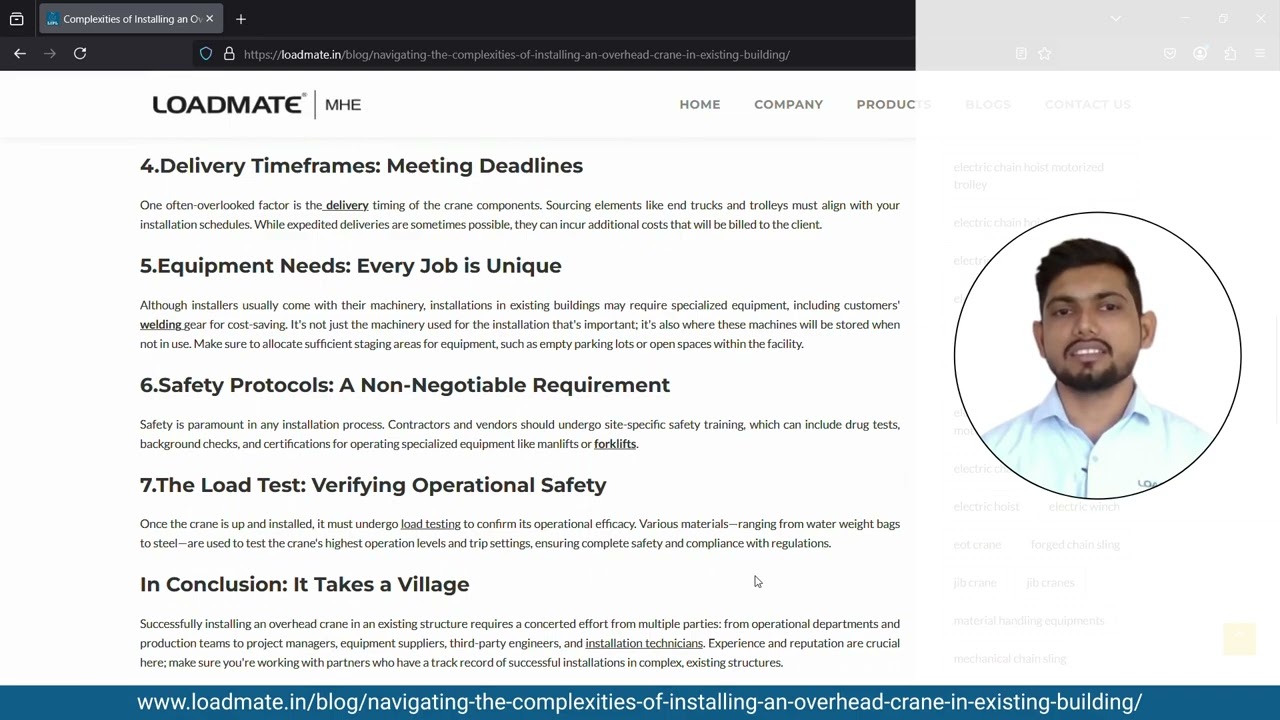
Task: Click the 'material handling equipments' tag
Action: (x=1028, y=621)
